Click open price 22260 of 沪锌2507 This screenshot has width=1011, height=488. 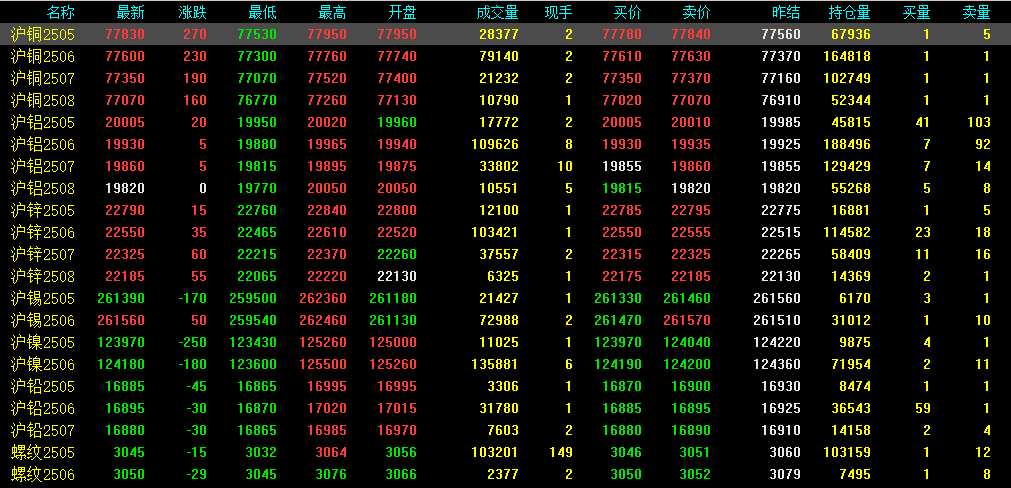click(x=397, y=254)
